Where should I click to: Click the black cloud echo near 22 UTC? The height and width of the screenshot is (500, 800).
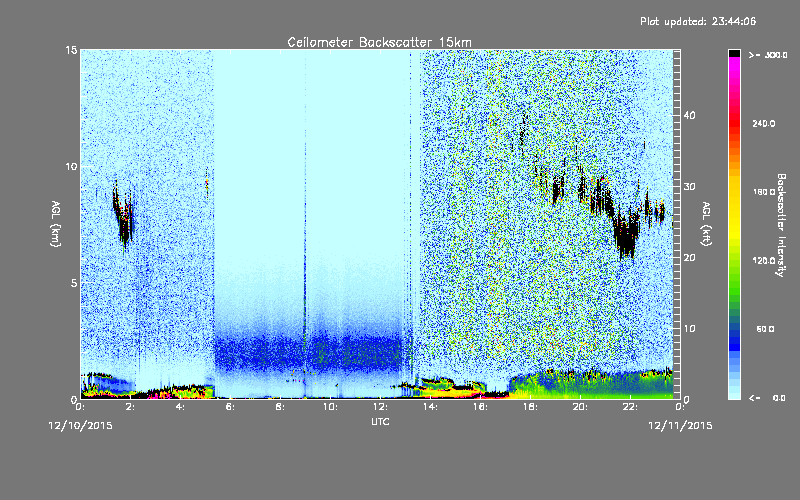(626, 235)
